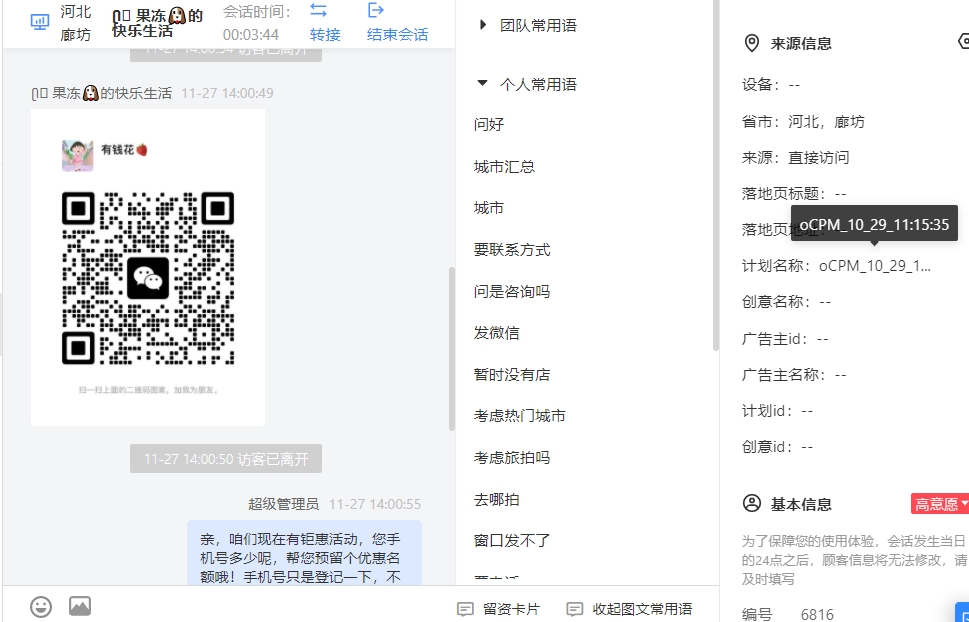Click the quick phrases panel scrollbar
The height and width of the screenshot is (622, 969).
[716, 176]
